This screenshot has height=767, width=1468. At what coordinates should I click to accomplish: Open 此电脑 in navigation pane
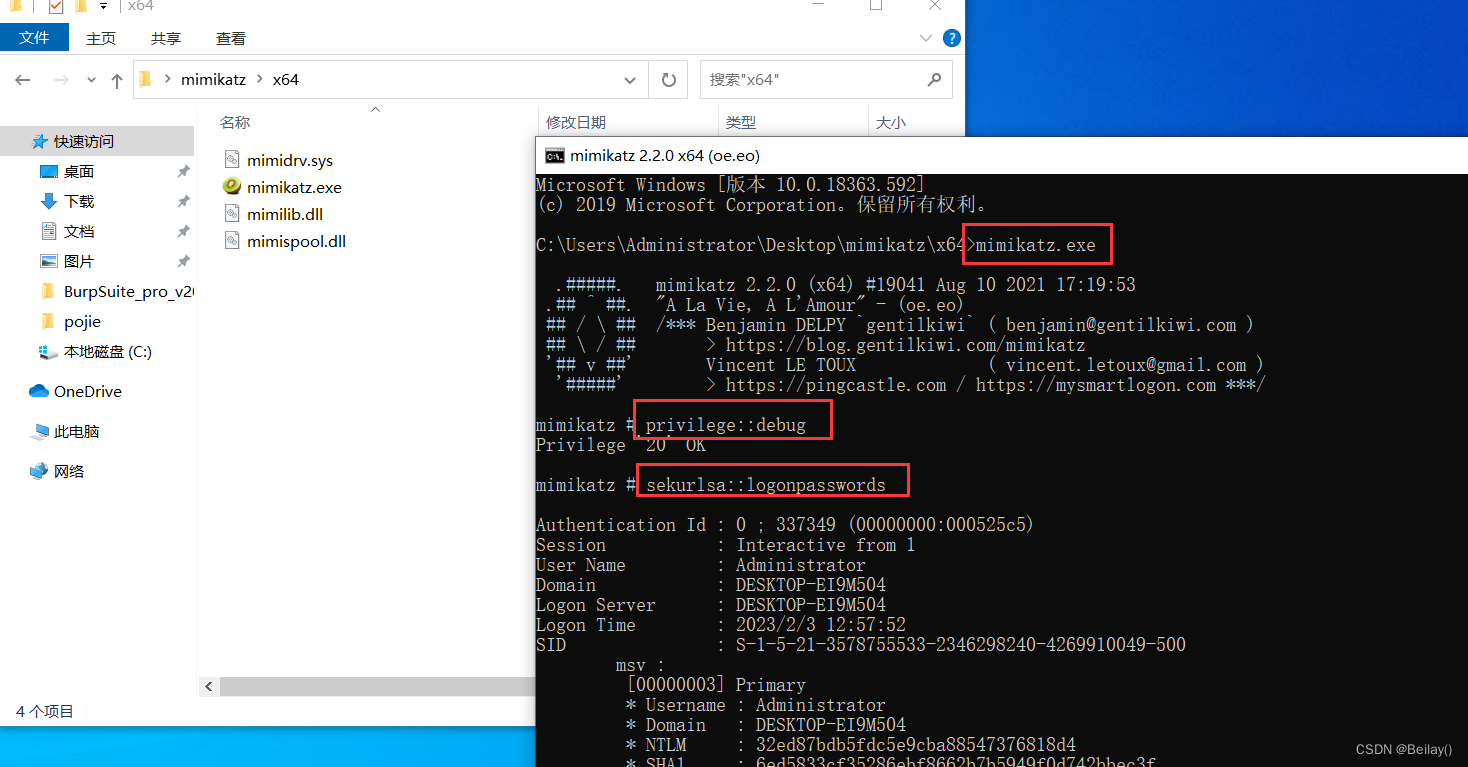77,431
